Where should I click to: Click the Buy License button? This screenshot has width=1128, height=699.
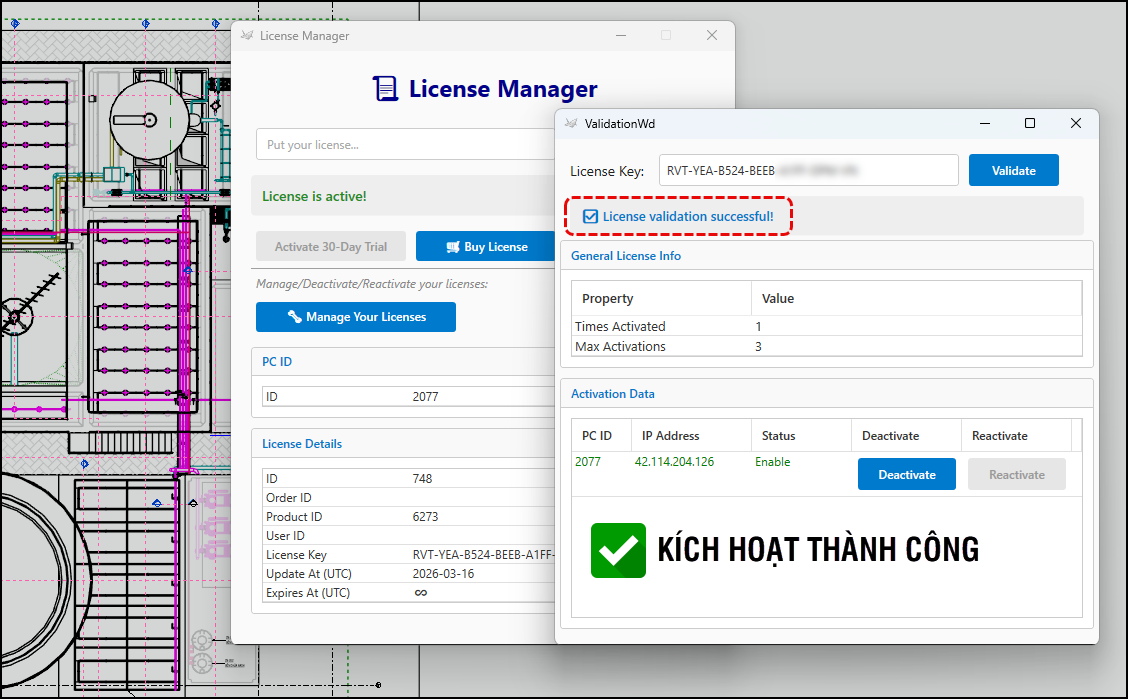coord(486,247)
